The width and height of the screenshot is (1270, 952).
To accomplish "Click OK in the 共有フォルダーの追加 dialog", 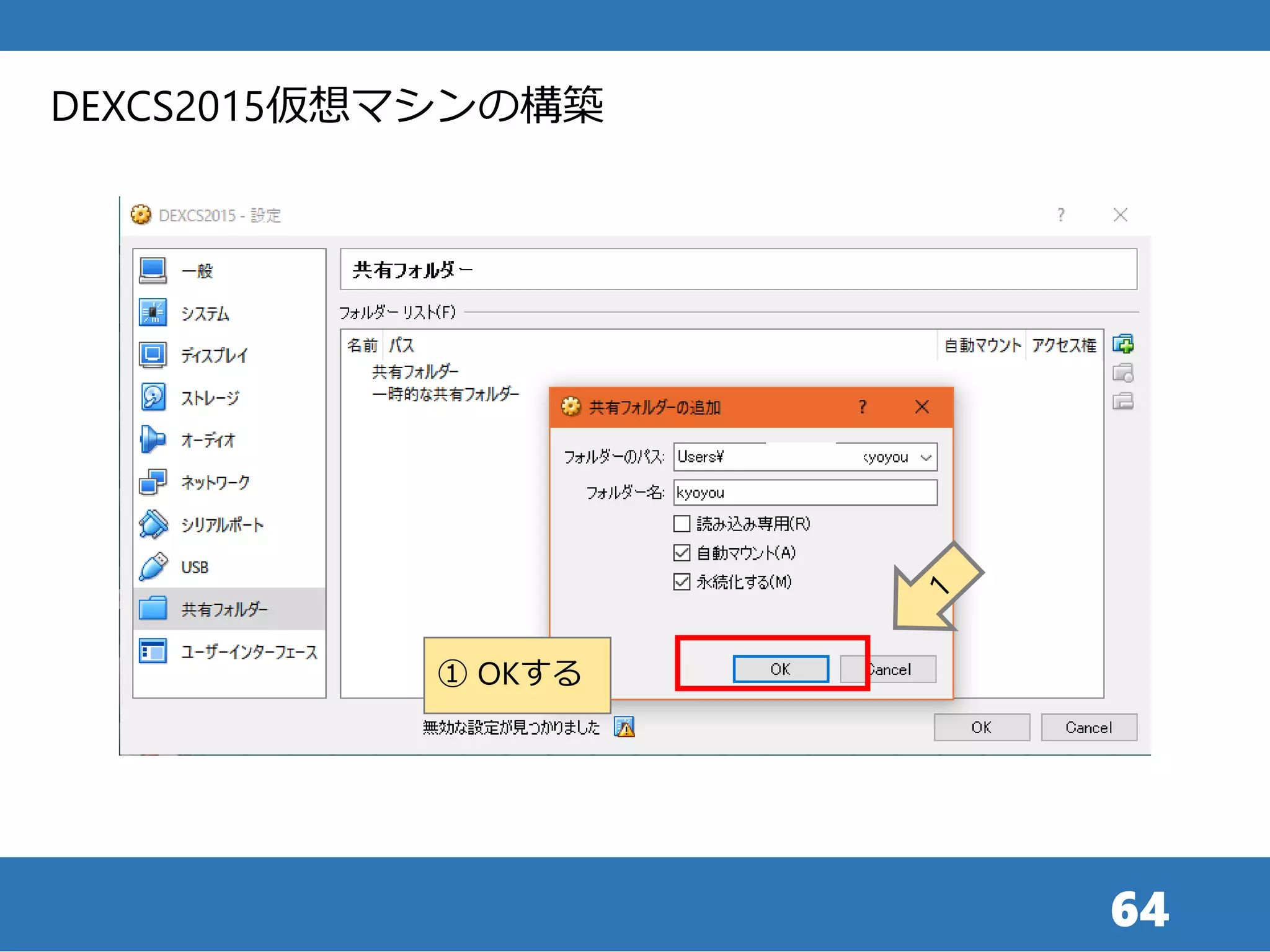I will (781, 669).
